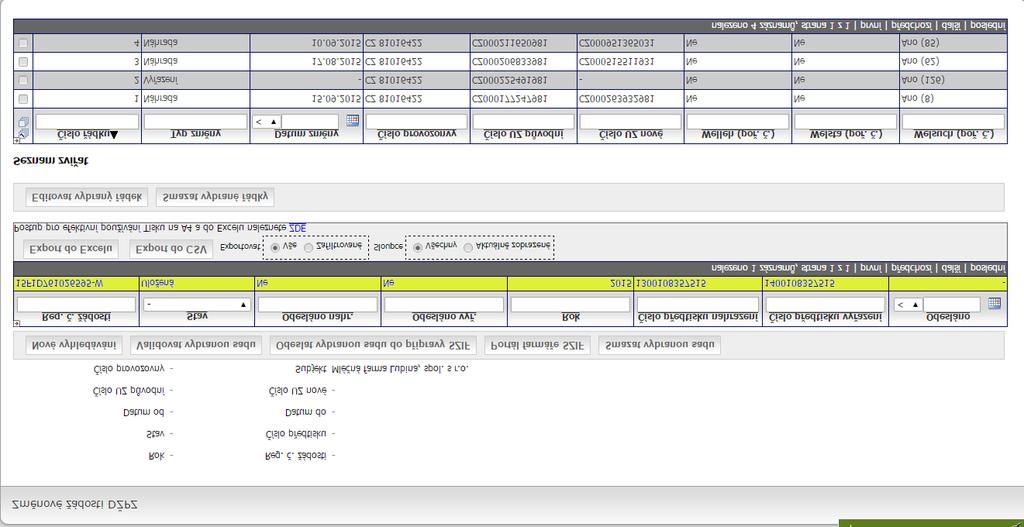Tick checkbox for row 4 Náhrada
The height and width of the screenshot is (527, 1024).
(x=24, y=43)
